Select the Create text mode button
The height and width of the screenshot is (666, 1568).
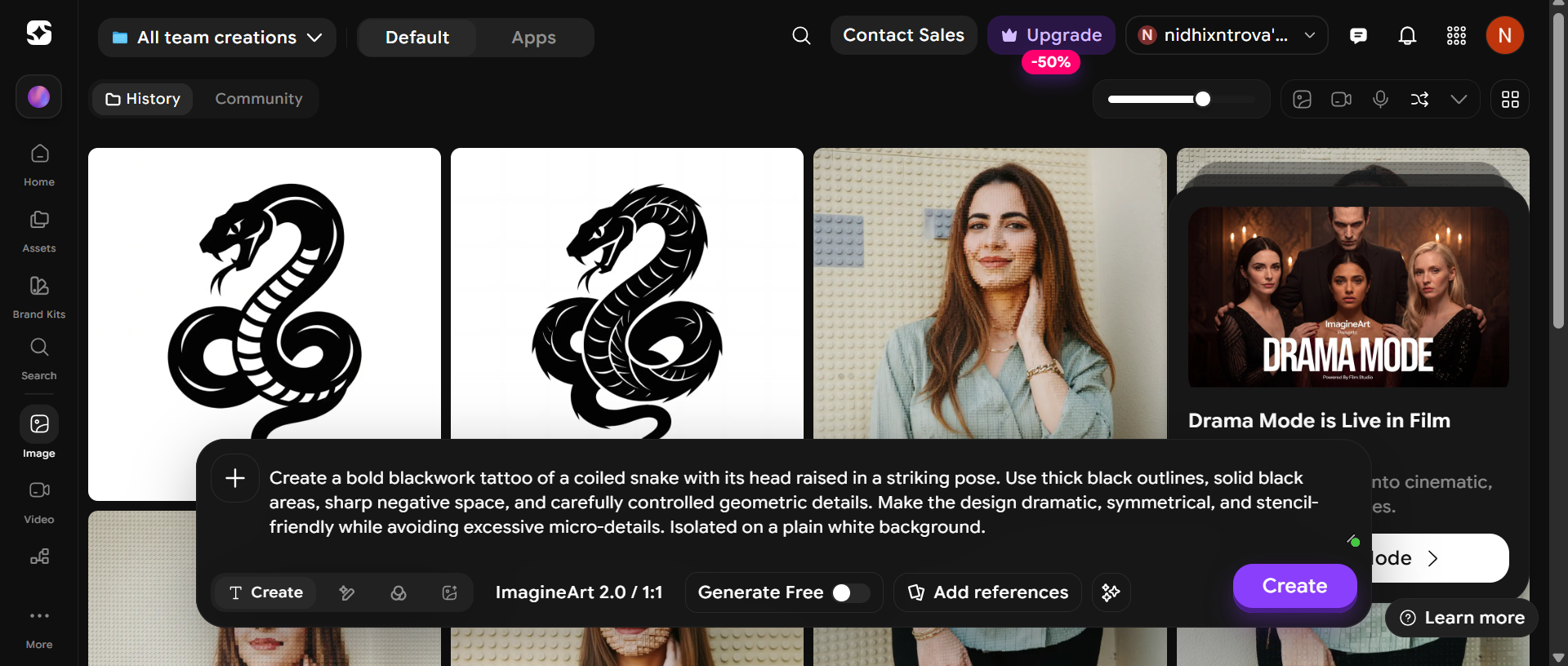click(x=266, y=592)
